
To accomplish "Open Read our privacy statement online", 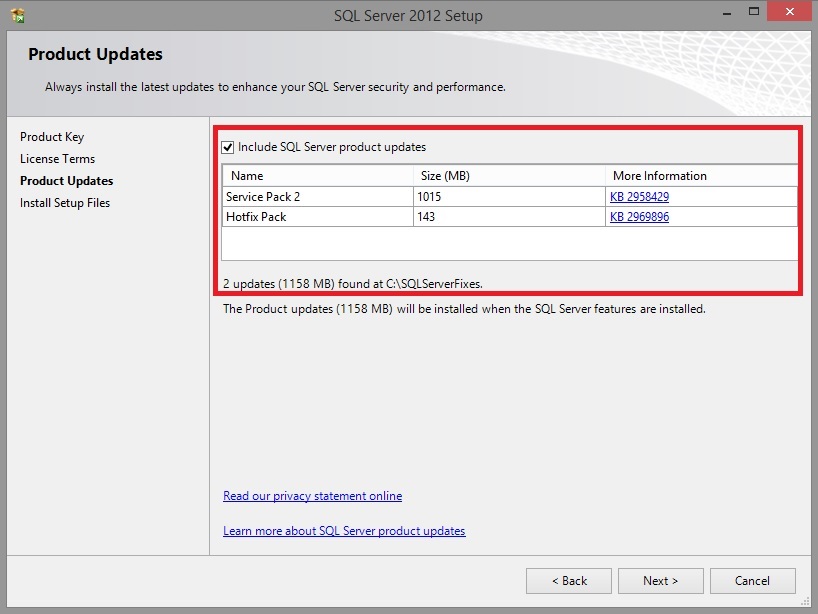I will point(312,496).
